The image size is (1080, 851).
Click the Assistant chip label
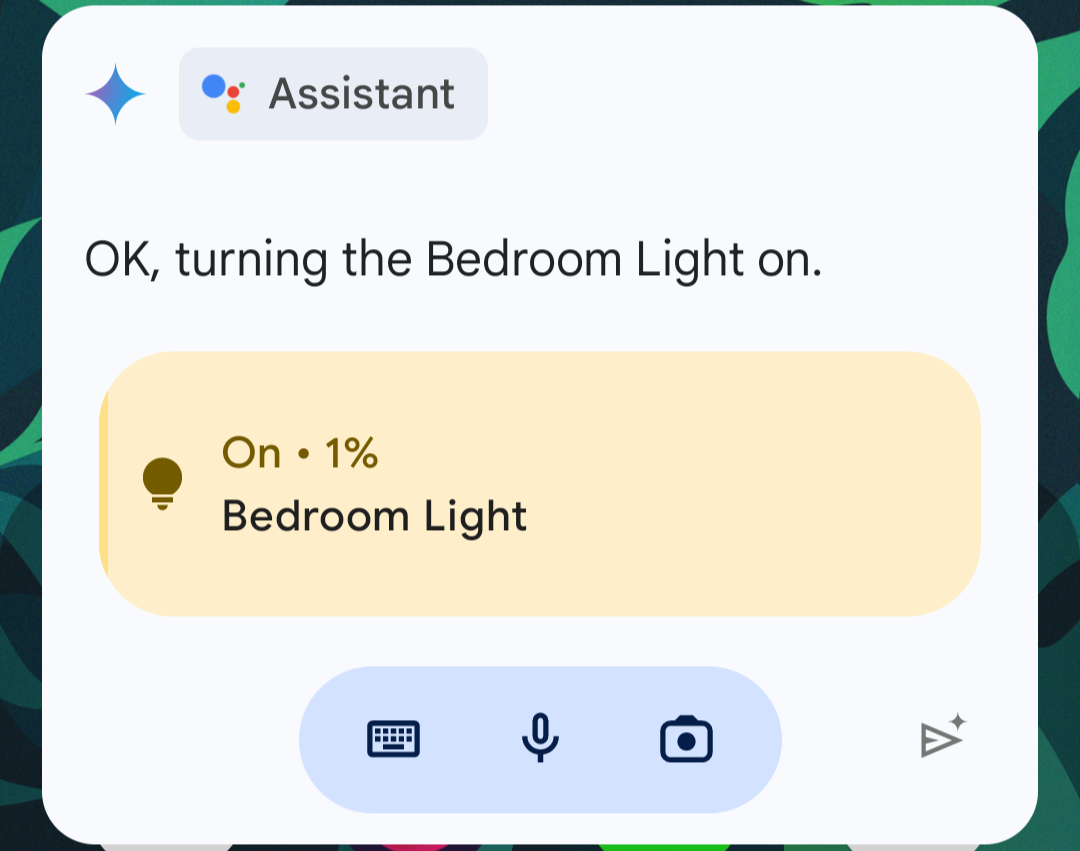click(333, 94)
